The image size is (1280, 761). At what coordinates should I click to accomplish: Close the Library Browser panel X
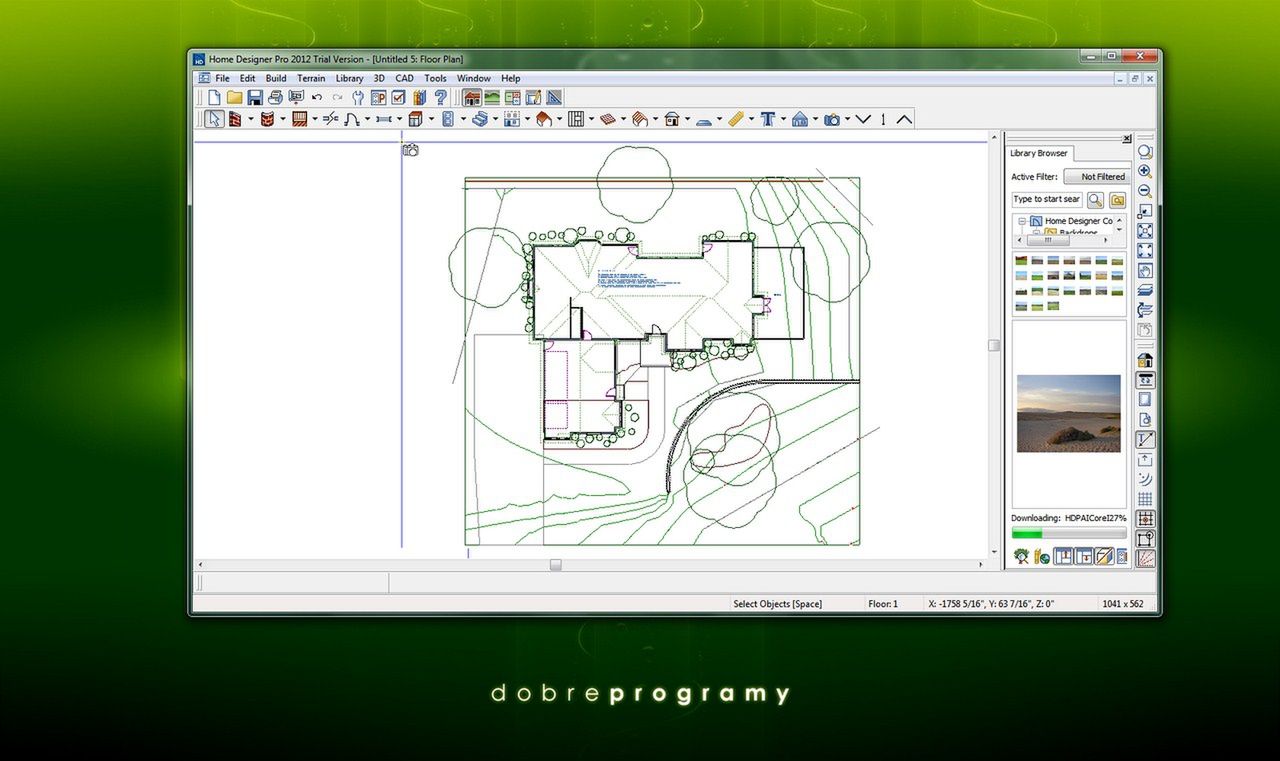point(1126,139)
